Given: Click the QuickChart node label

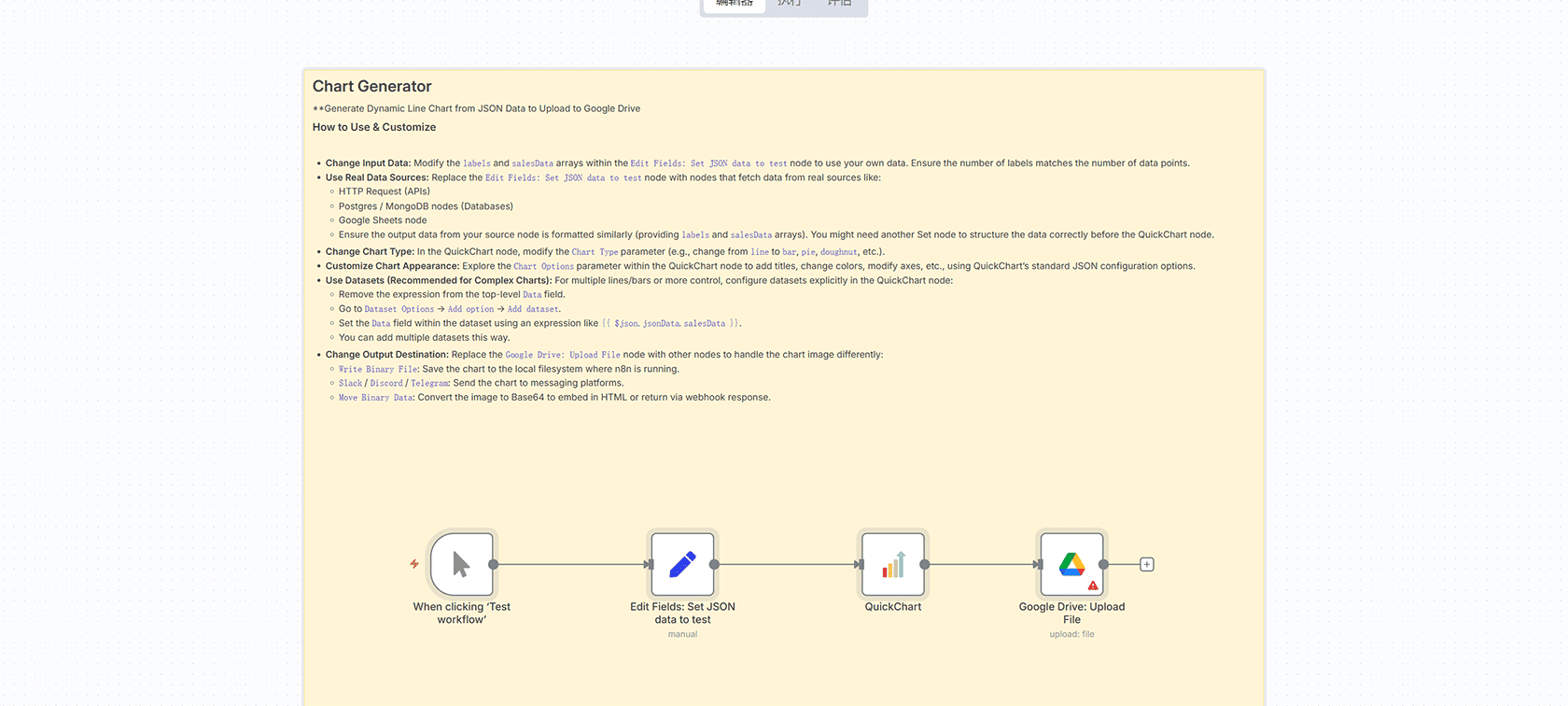Looking at the screenshot, I should 893,607.
